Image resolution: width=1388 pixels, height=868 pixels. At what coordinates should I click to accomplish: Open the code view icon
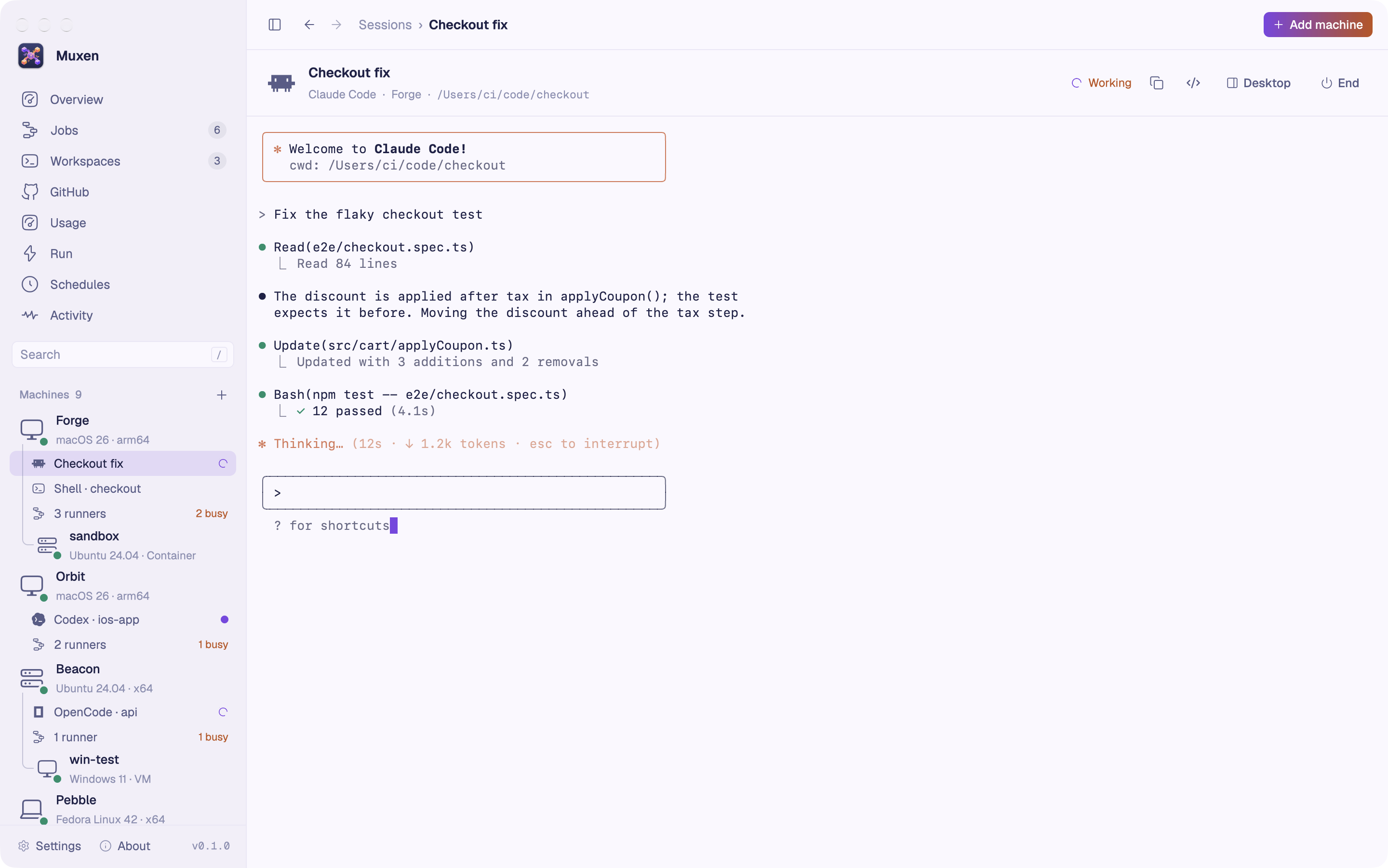[1193, 83]
